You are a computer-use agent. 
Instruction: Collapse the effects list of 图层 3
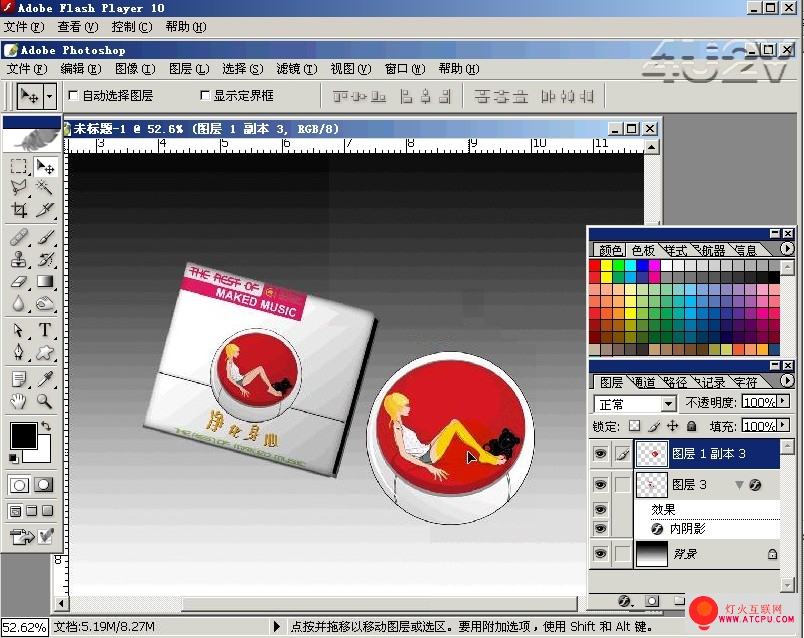point(739,485)
